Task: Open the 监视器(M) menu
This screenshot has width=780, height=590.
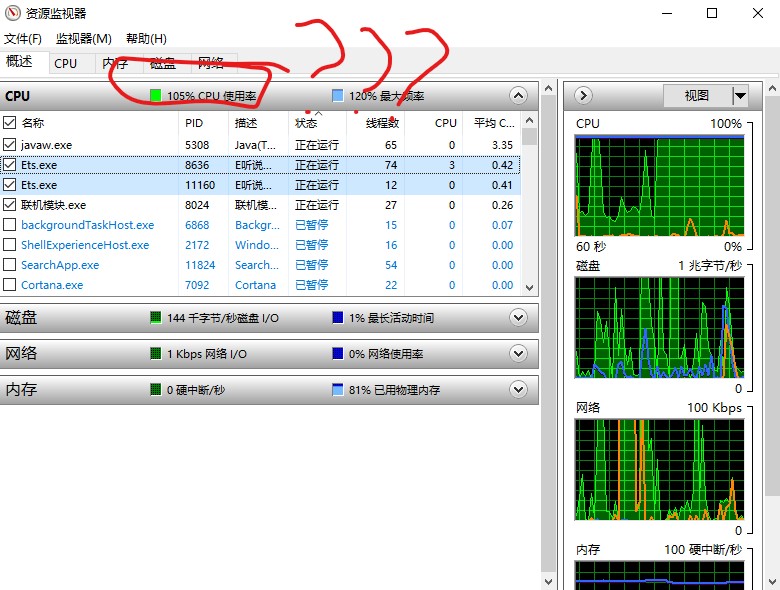Action: [83, 39]
